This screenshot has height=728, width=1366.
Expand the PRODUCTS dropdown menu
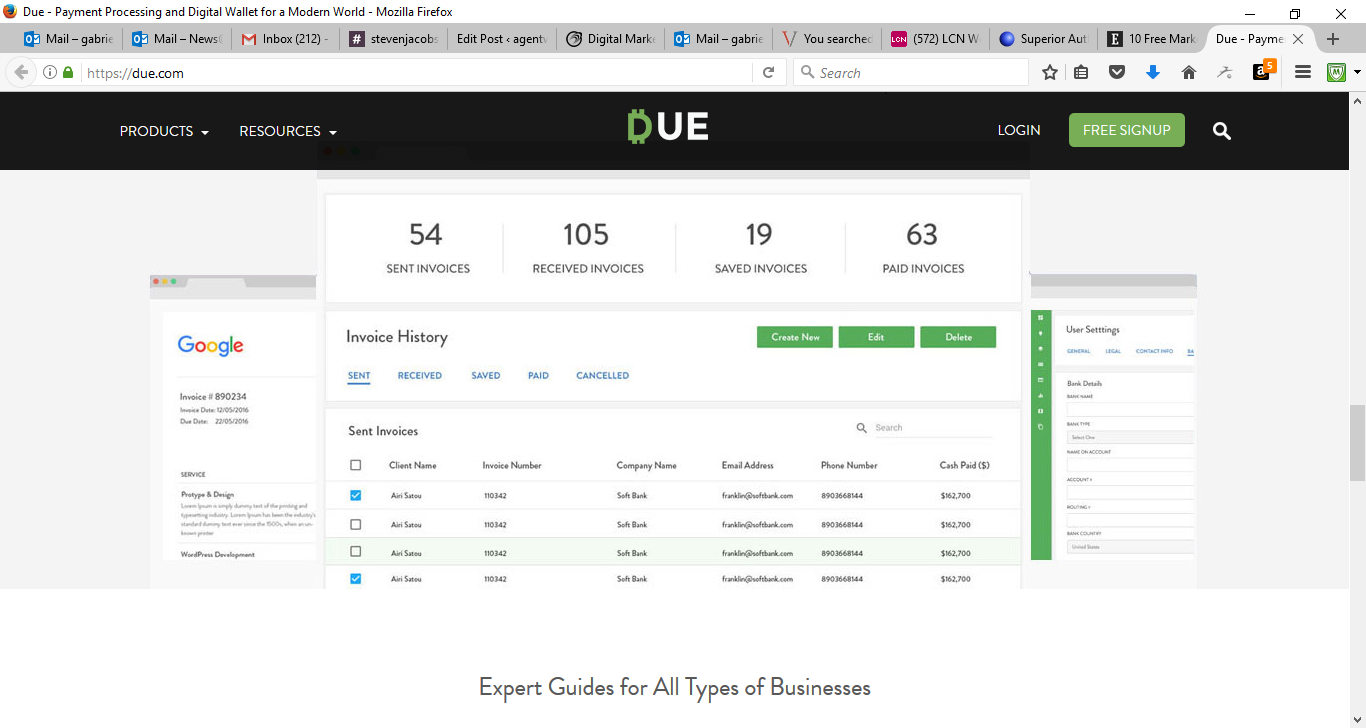click(x=164, y=131)
